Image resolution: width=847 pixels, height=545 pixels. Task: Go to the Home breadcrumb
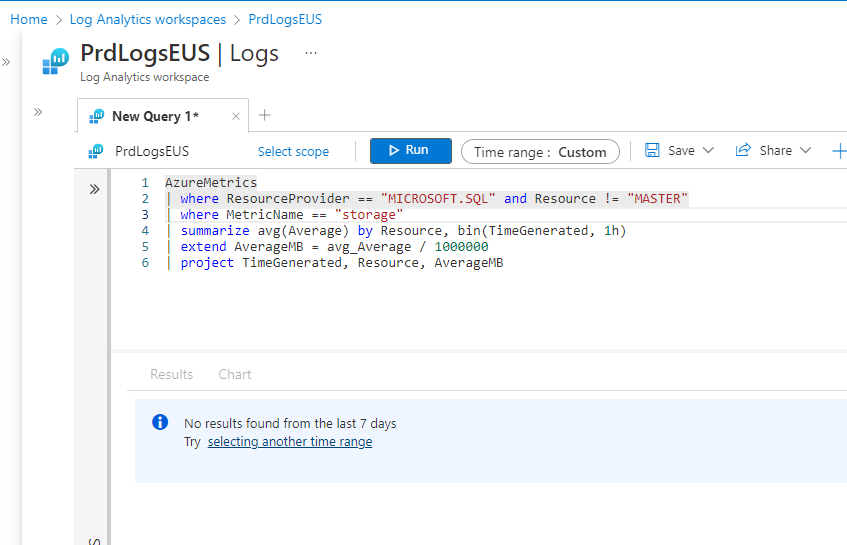point(29,19)
